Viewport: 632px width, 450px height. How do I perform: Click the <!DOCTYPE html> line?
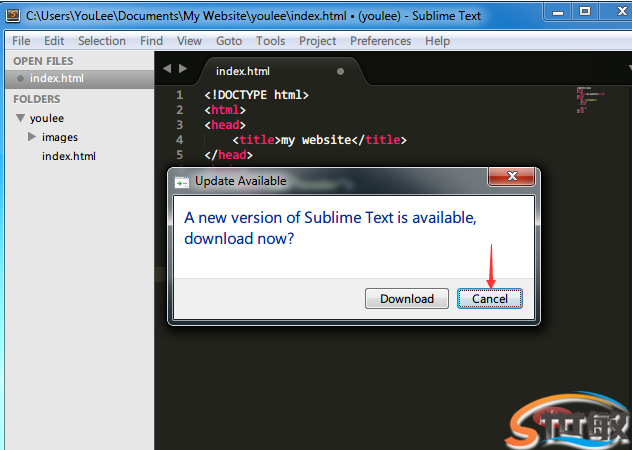256,95
